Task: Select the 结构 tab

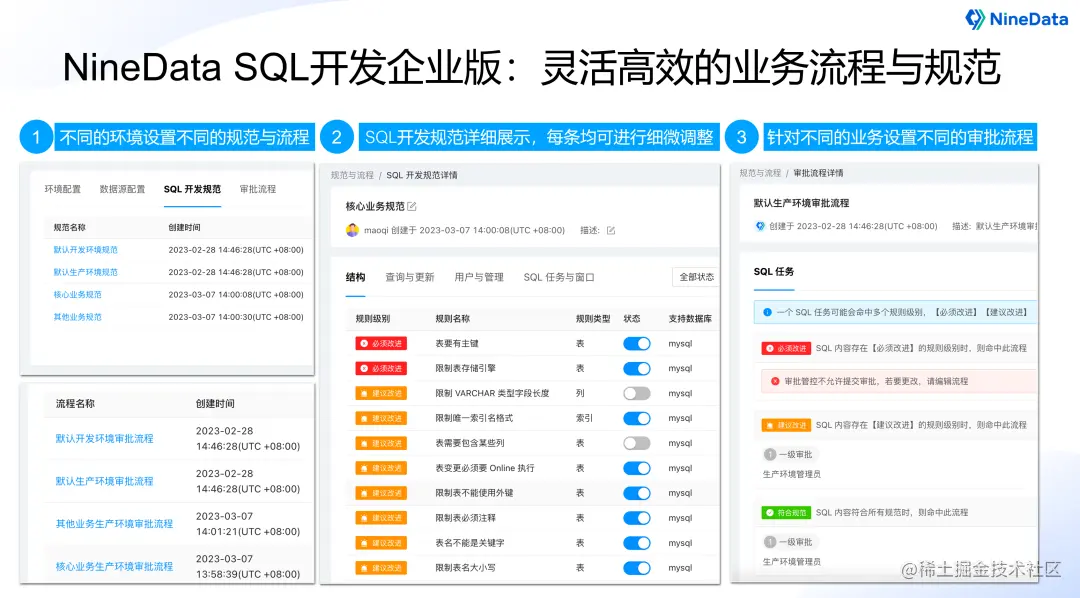Action: pos(355,277)
